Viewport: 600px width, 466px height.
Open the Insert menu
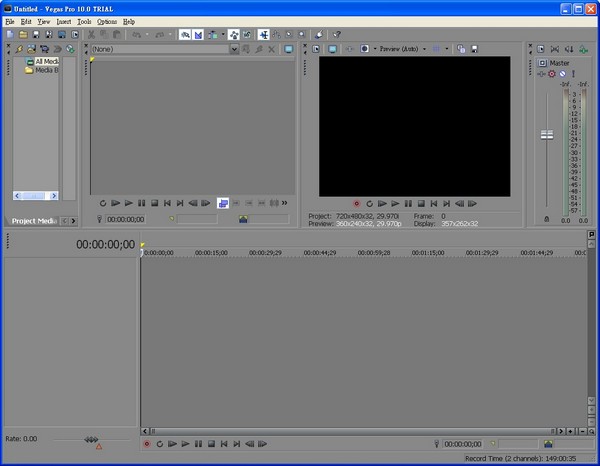(64, 21)
